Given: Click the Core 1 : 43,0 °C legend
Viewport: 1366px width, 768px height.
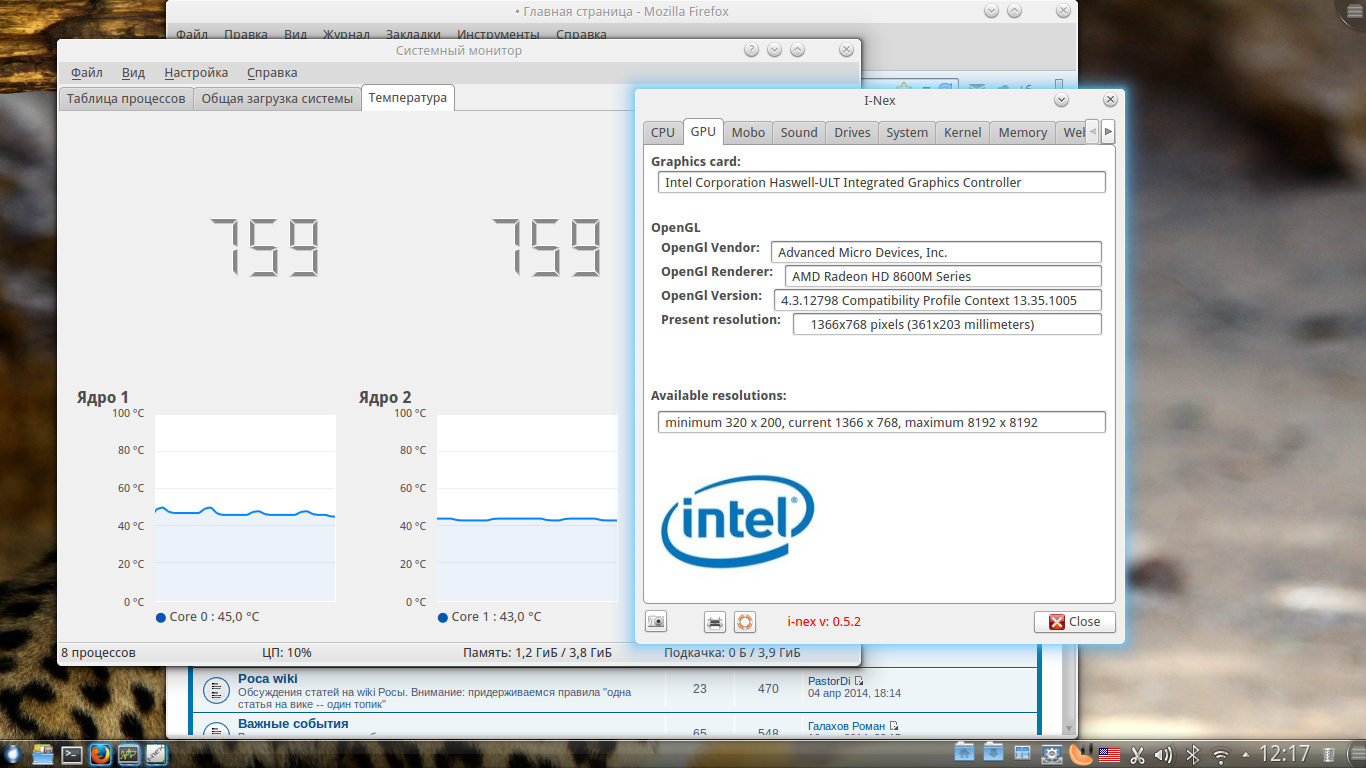Looking at the screenshot, I should pos(489,617).
